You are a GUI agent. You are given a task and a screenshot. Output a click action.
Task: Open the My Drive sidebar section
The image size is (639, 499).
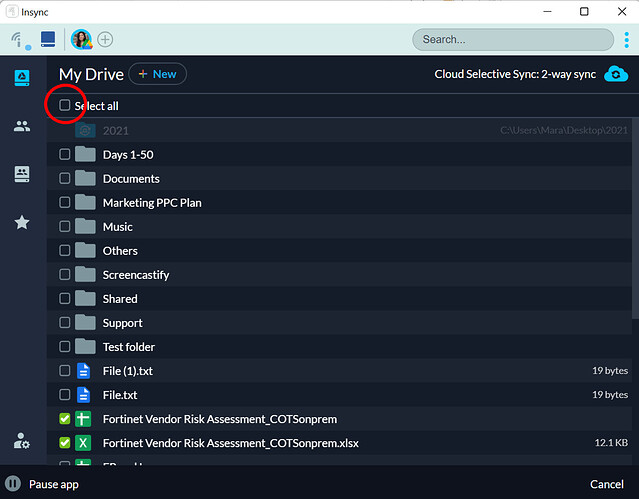[x=21, y=78]
